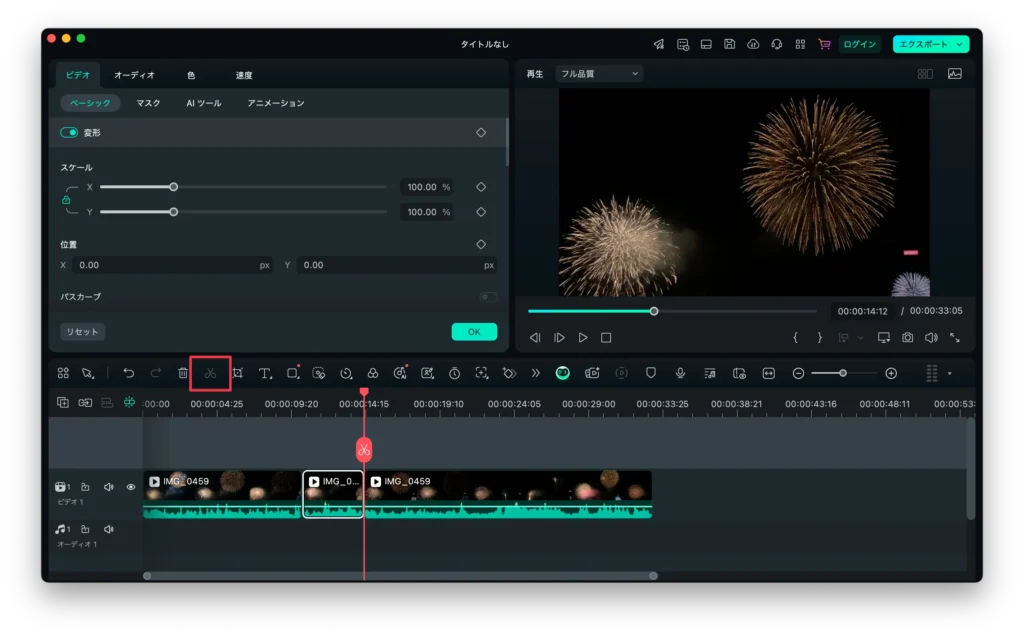1024x637 pixels.
Task: Select the text tool icon
Action: click(x=265, y=373)
